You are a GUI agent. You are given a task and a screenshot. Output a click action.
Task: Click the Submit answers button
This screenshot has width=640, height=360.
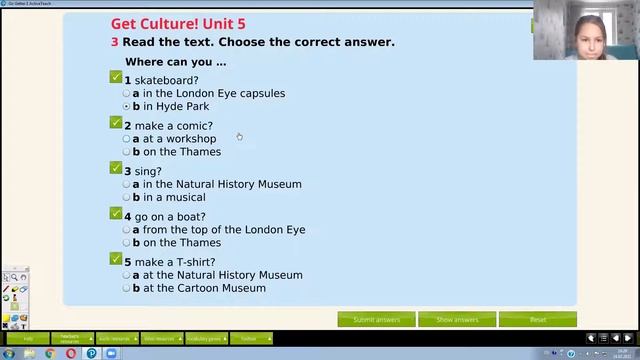pyautogui.click(x=376, y=320)
